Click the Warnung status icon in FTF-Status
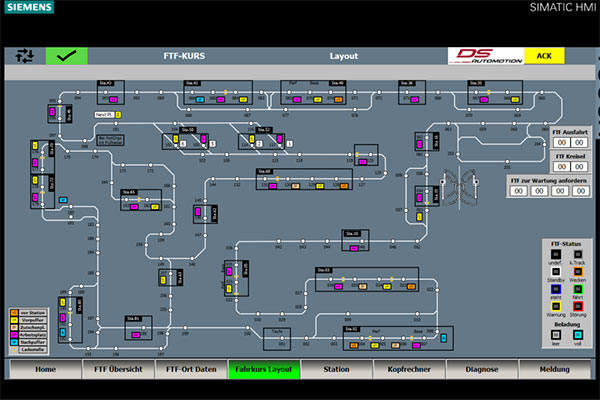 point(555,305)
